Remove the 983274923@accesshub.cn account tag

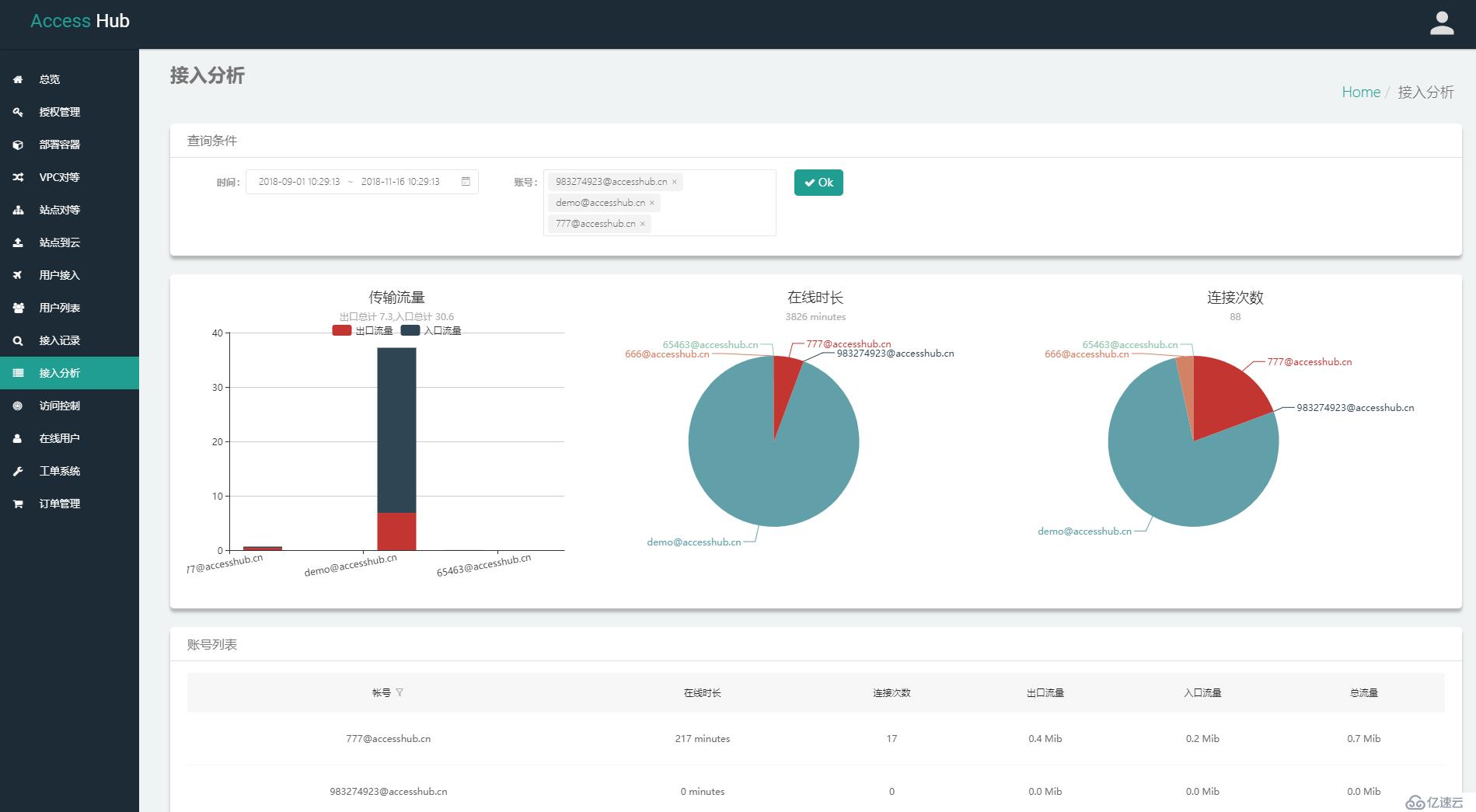[x=675, y=182]
